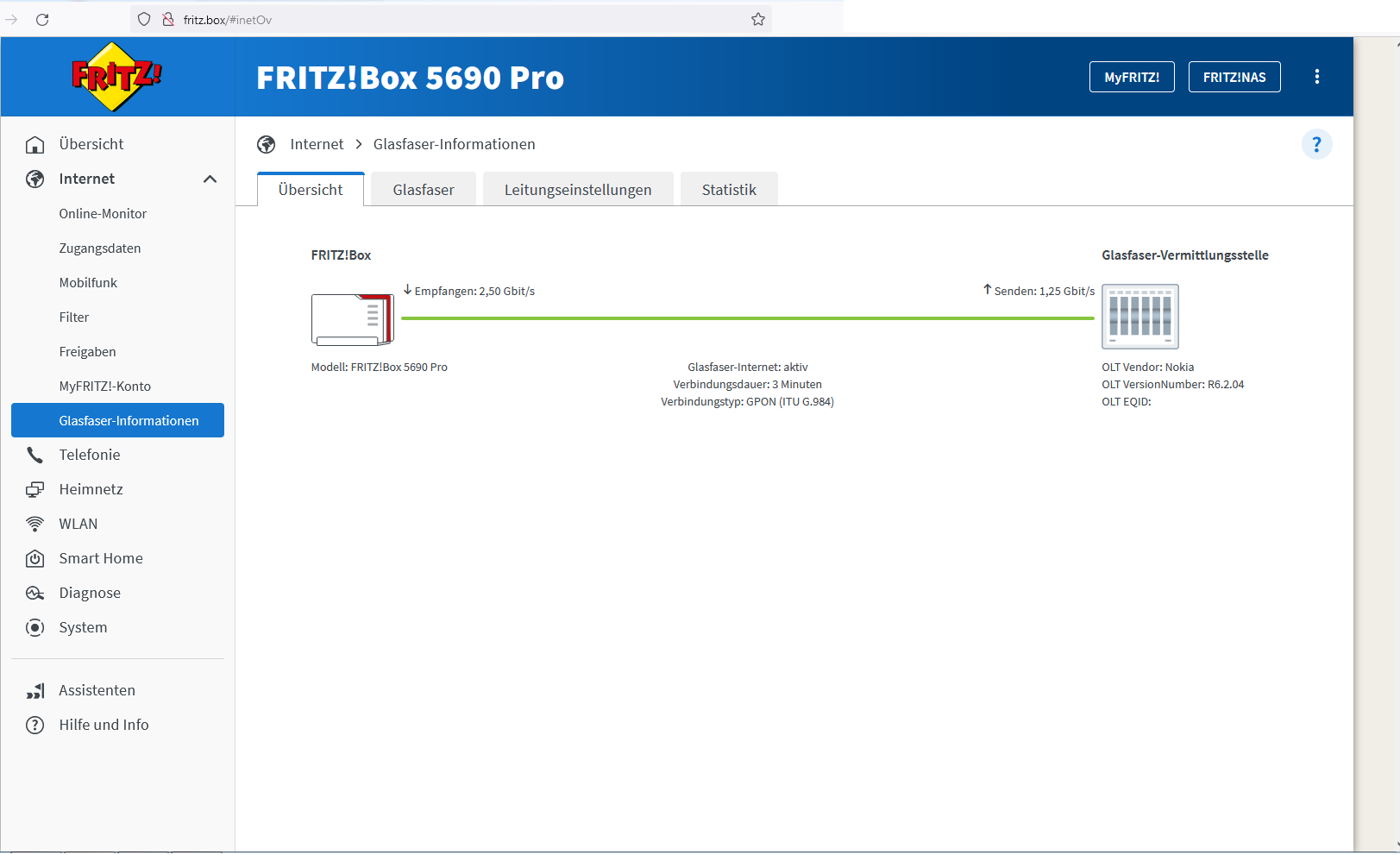Click the fritz.box address bar

(x=451, y=19)
